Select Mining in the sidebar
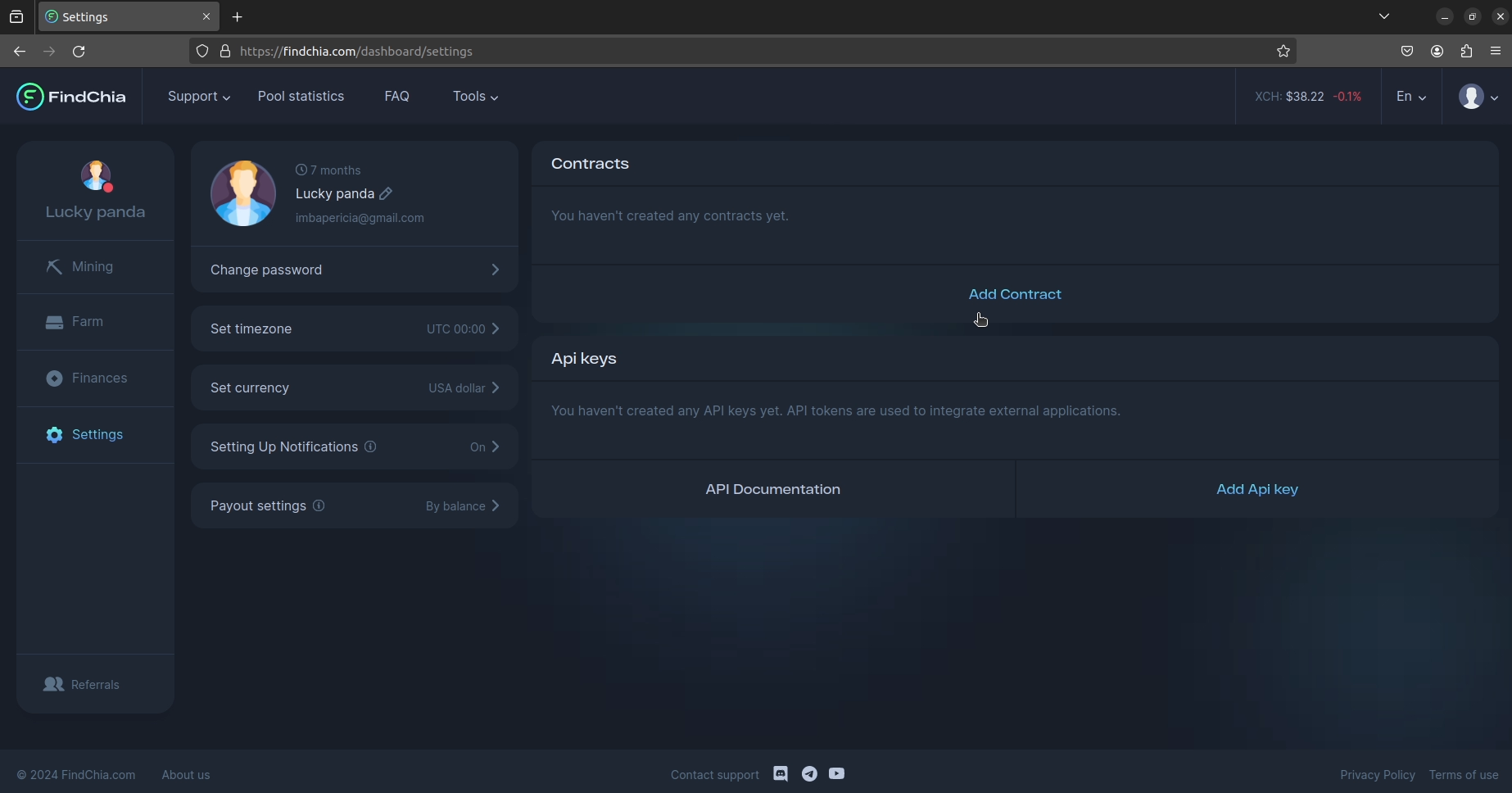The width and height of the screenshot is (1512, 793). (95, 267)
